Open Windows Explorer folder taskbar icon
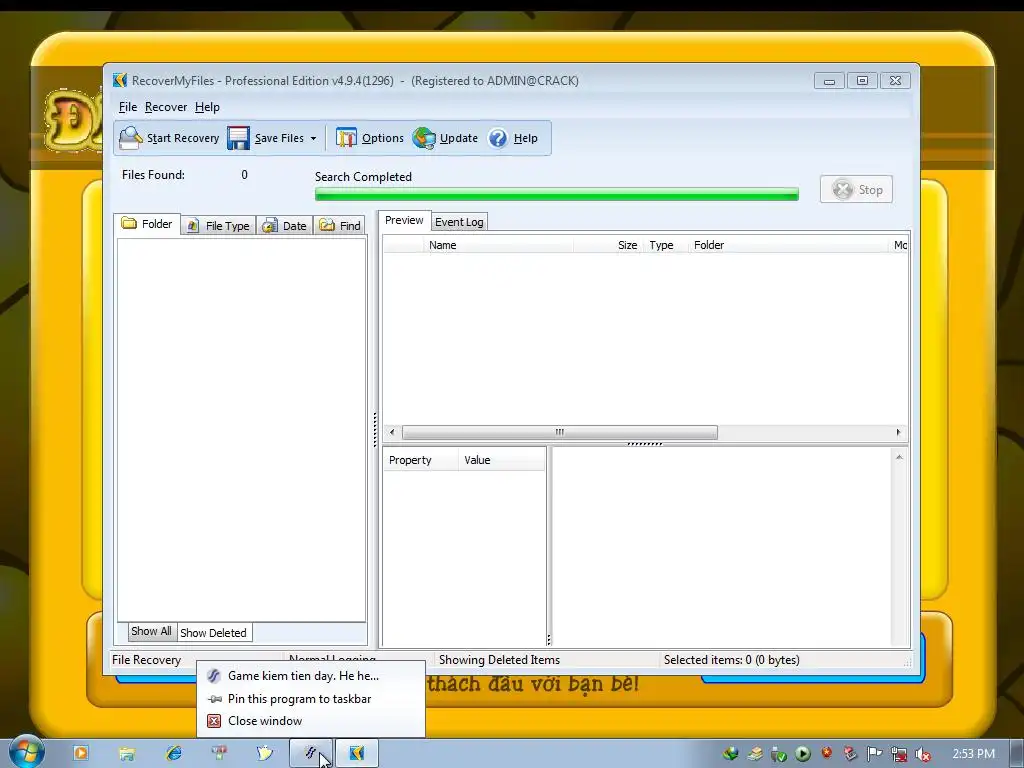 pyautogui.click(x=127, y=753)
